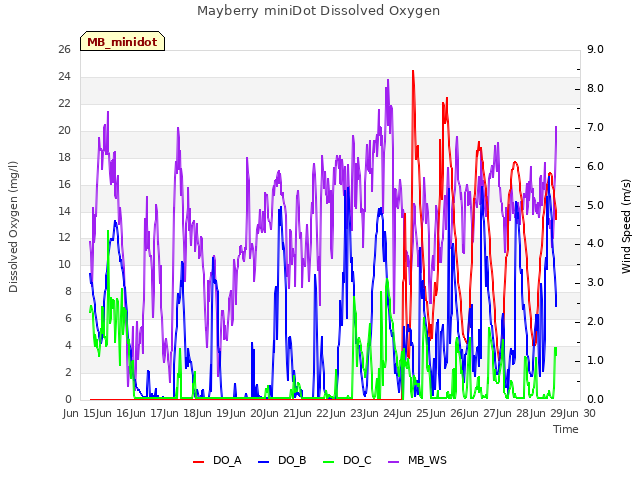640x480 pixels.
Task: Click the red DO_A legend swatch
Action: (198, 462)
